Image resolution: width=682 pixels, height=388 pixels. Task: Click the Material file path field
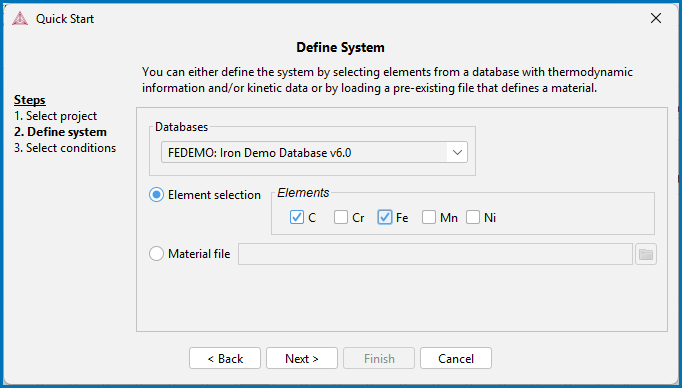point(435,254)
